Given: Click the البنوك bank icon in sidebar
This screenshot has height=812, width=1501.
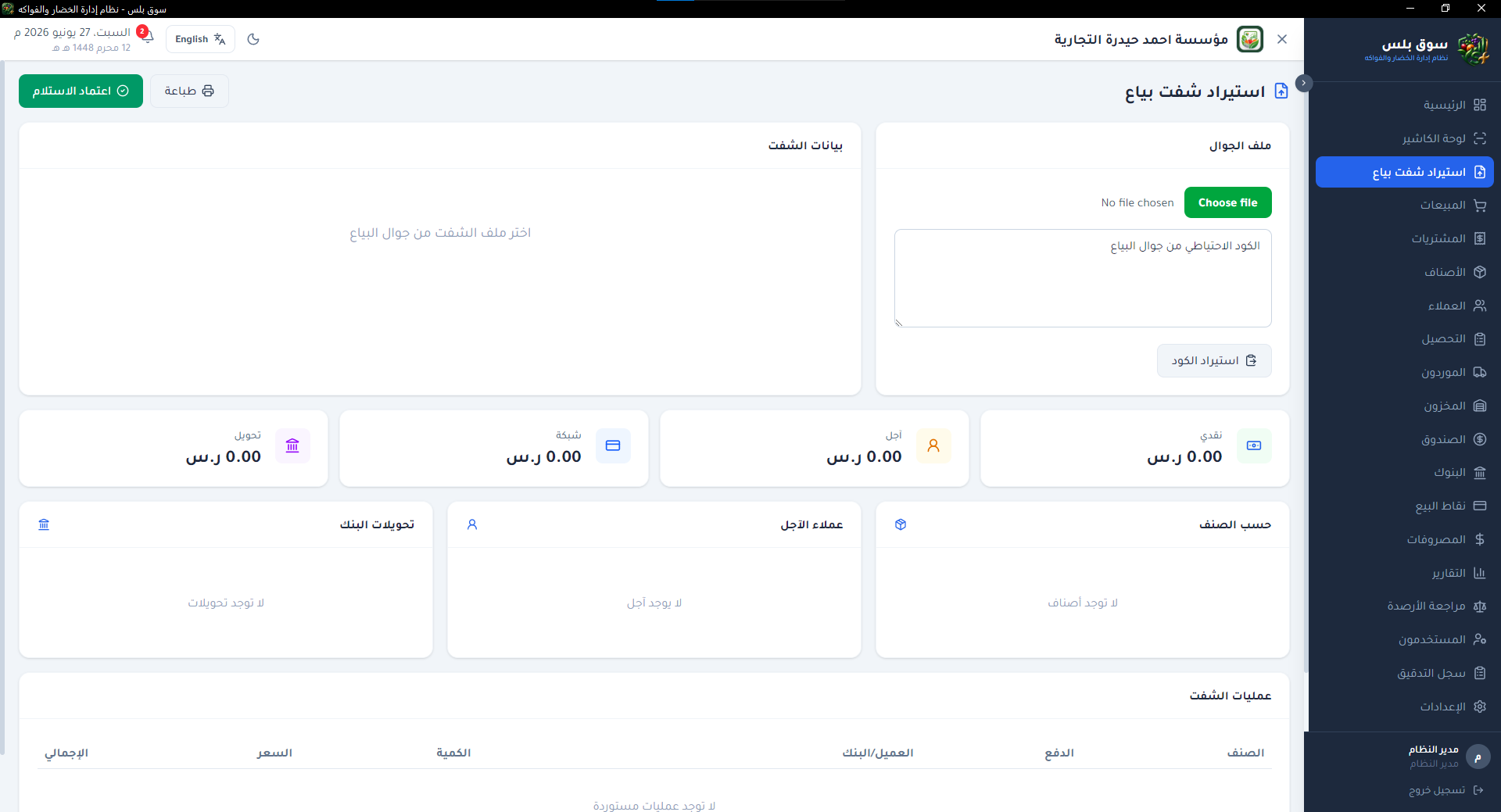Looking at the screenshot, I should point(1479,473).
